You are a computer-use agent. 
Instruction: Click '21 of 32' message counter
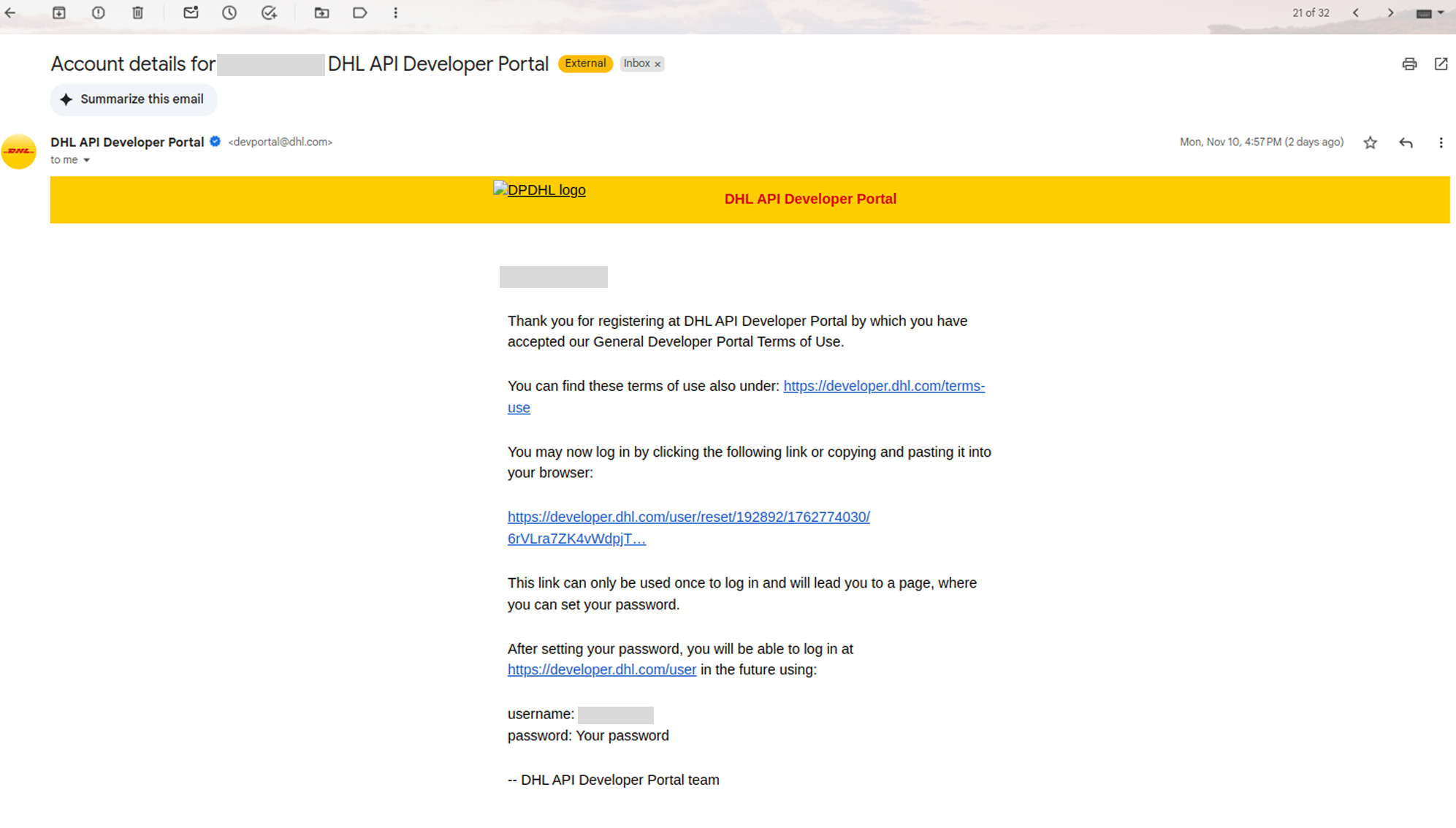tap(1311, 12)
